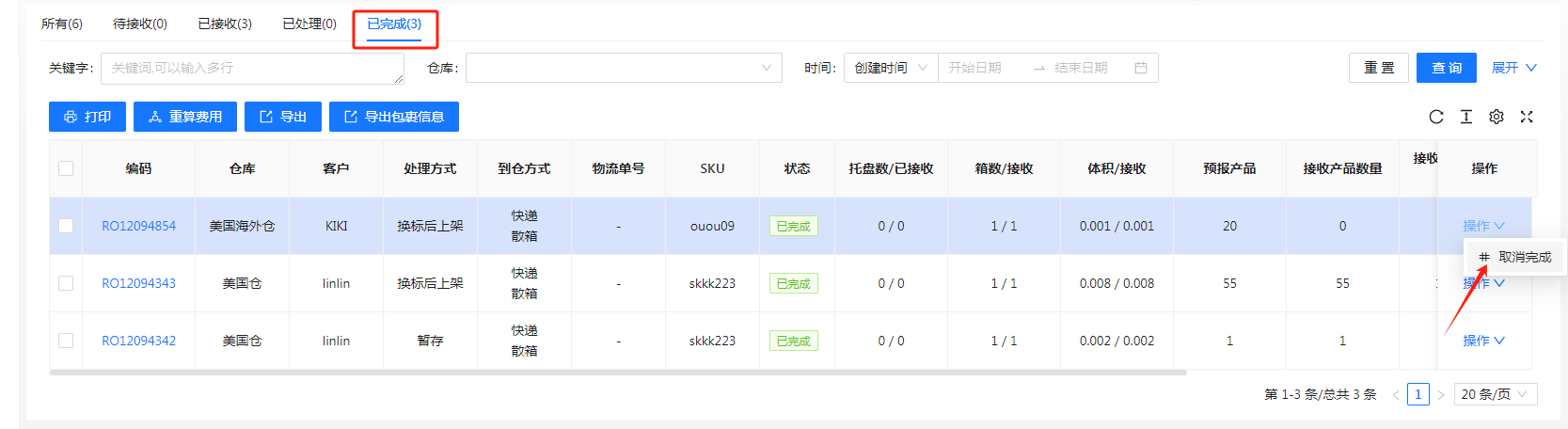Open the 仓库 warehouse dropdown
The height and width of the screenshot is (429, 1568).
623,68
